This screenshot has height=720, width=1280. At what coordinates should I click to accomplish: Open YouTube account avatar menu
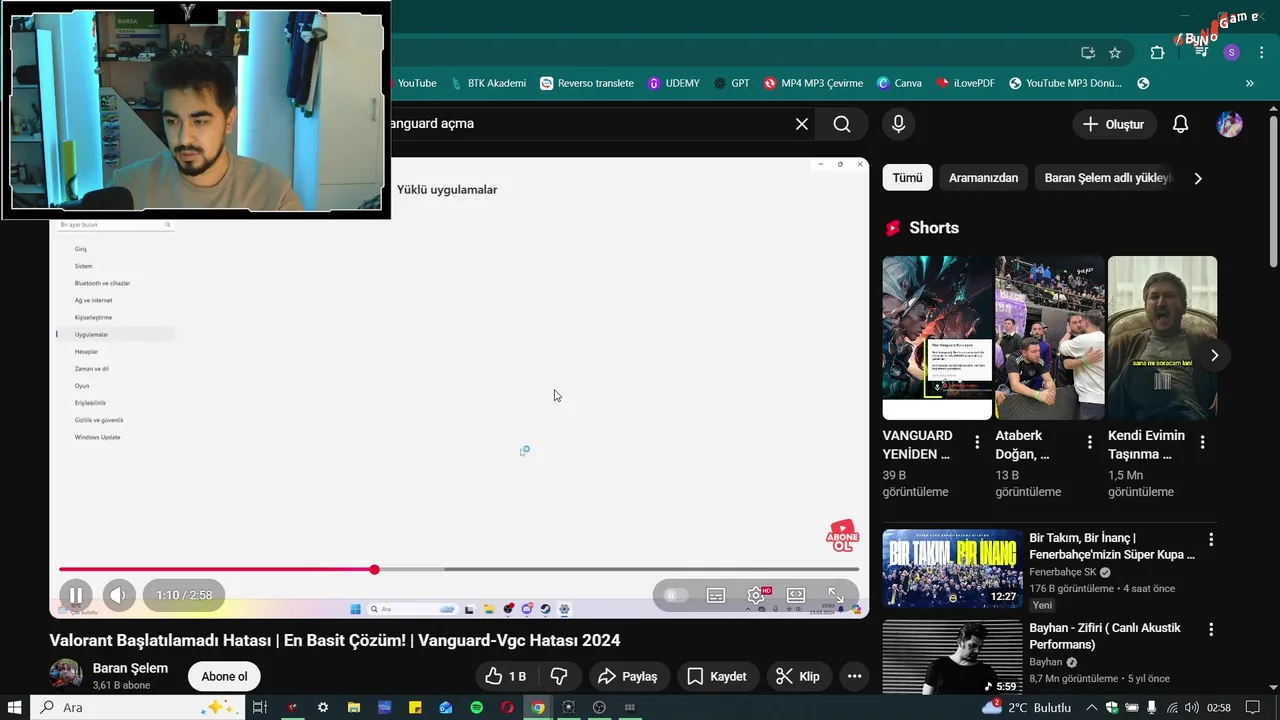coord(1229,124)
